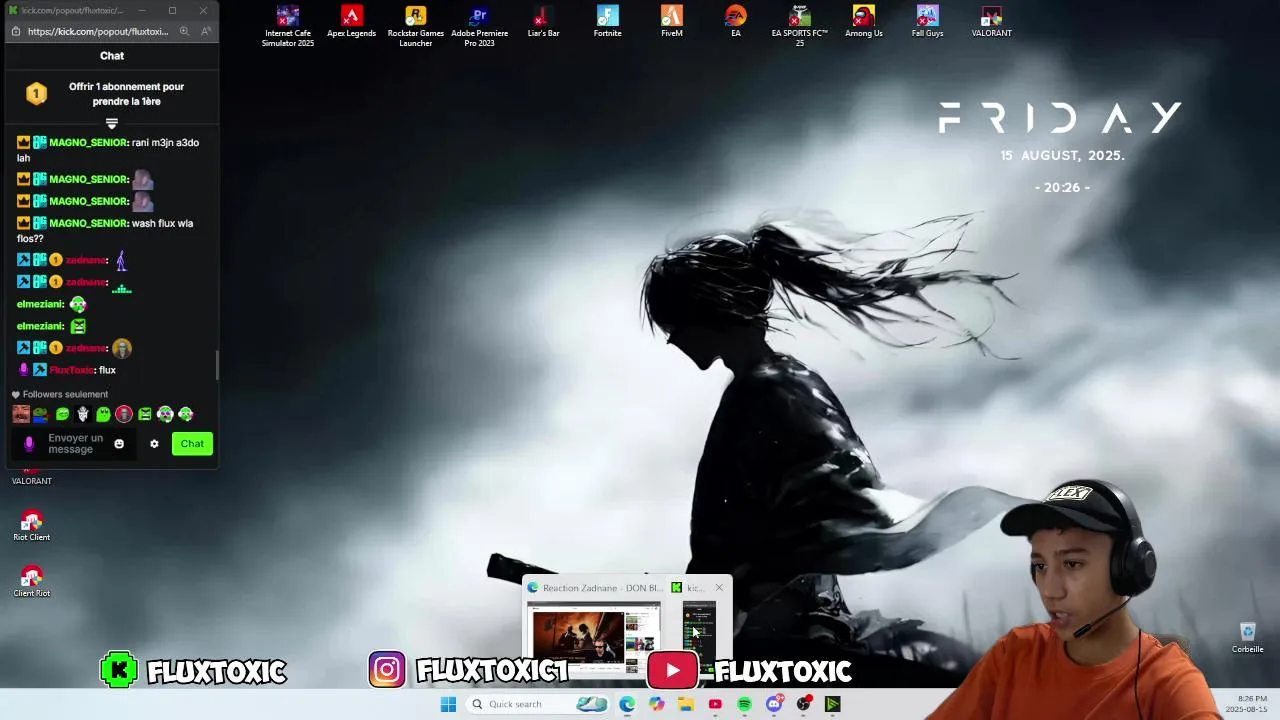Viewport: 1280px width, 720px height.
Task: Open Discord from the taskbar
Action: (x=774, y=704)
